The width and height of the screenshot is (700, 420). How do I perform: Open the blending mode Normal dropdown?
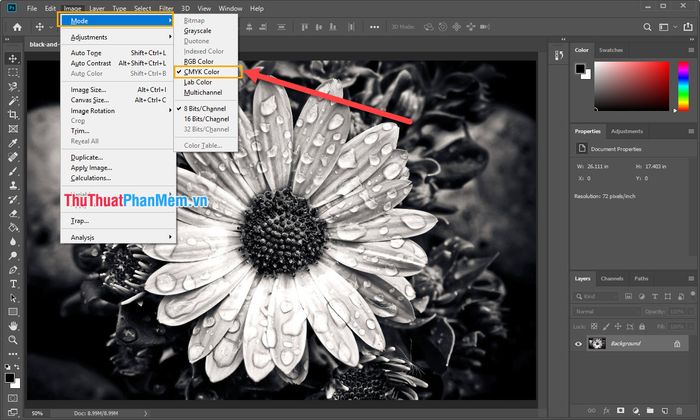[606, 311]
